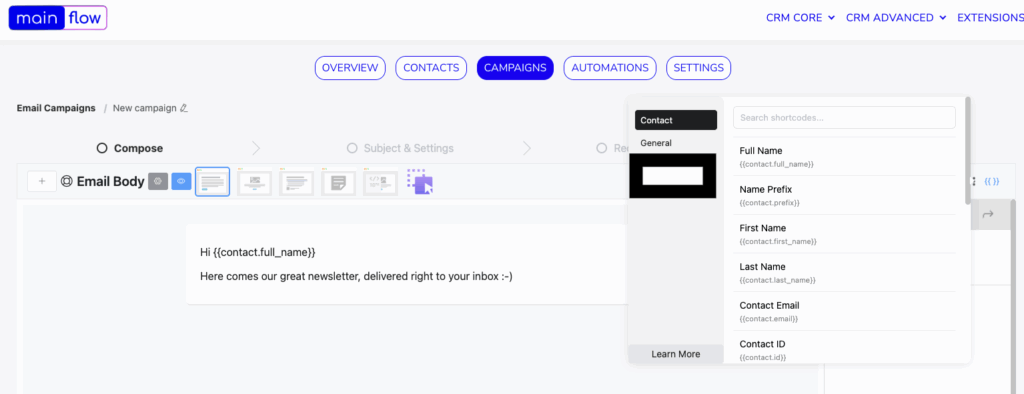Insert the Contact ID shortcode

pyautogui.click(x=844, y=348)
